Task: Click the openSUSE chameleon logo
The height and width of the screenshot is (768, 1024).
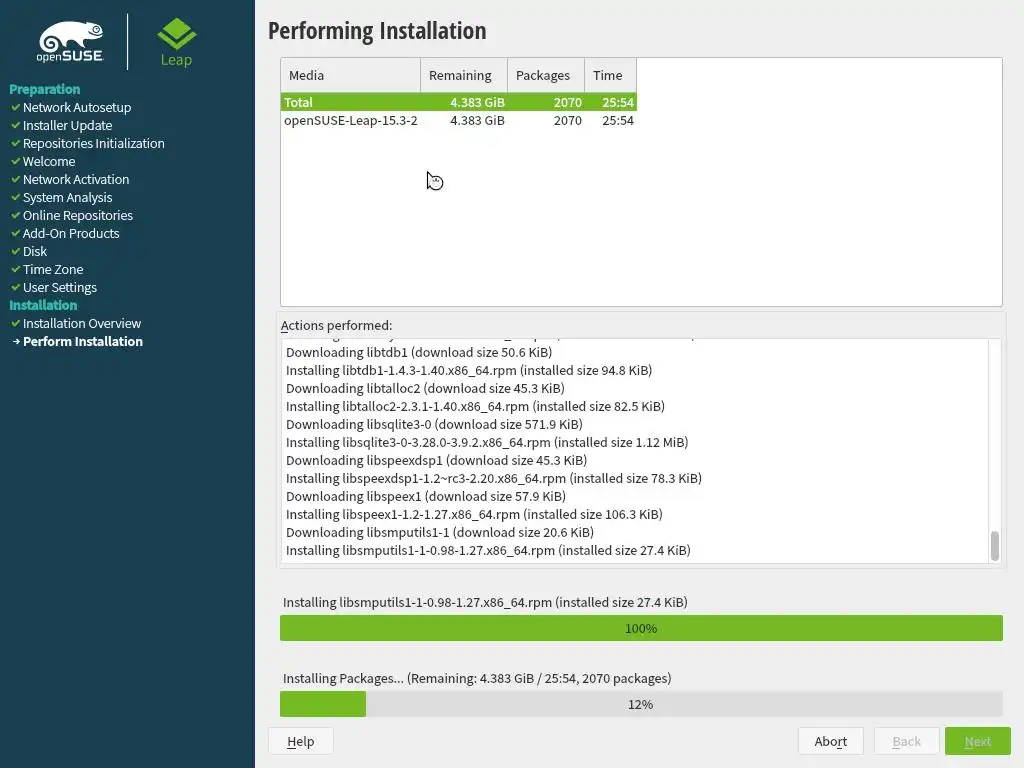Action: point(71,42)
